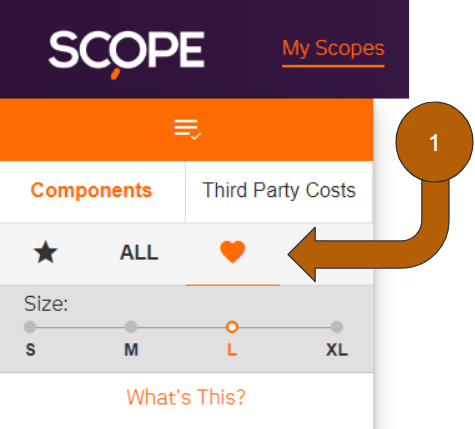Set size slider to XL dot
The height and width of the screenshot is (429, 475).
tap(337, 327)
